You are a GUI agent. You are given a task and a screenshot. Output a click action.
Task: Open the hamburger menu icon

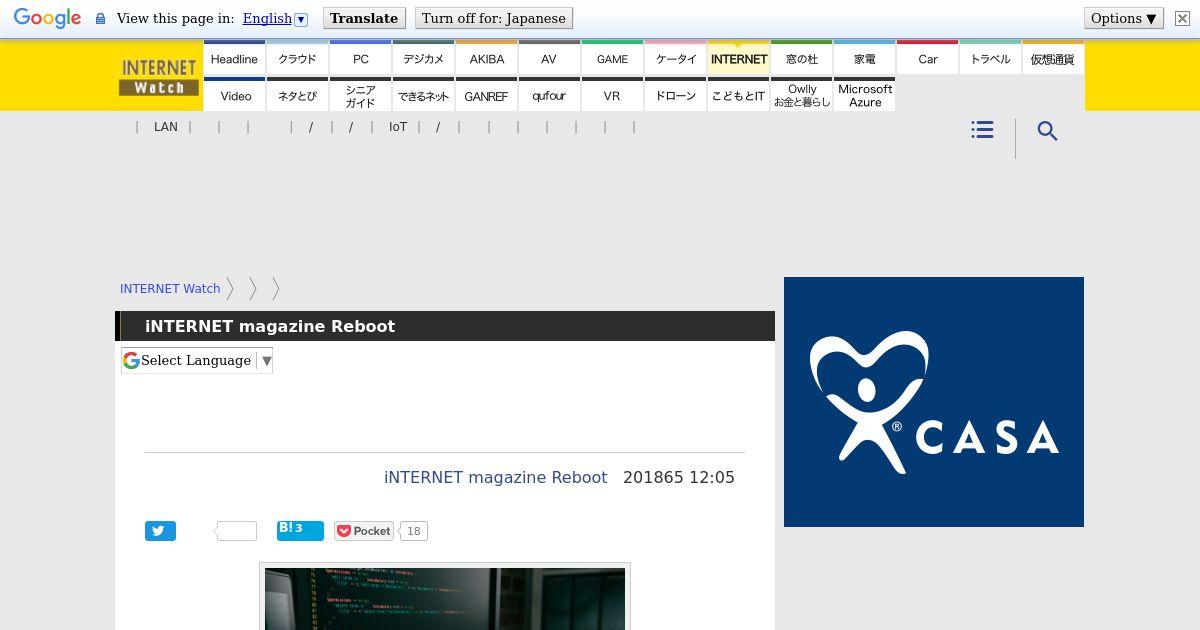(982, 130)
